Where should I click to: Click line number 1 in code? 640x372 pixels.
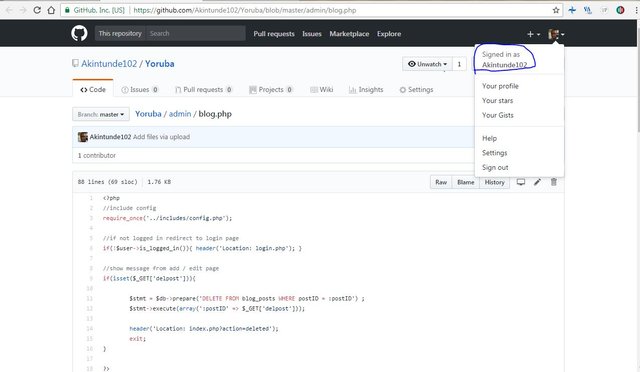91,198
